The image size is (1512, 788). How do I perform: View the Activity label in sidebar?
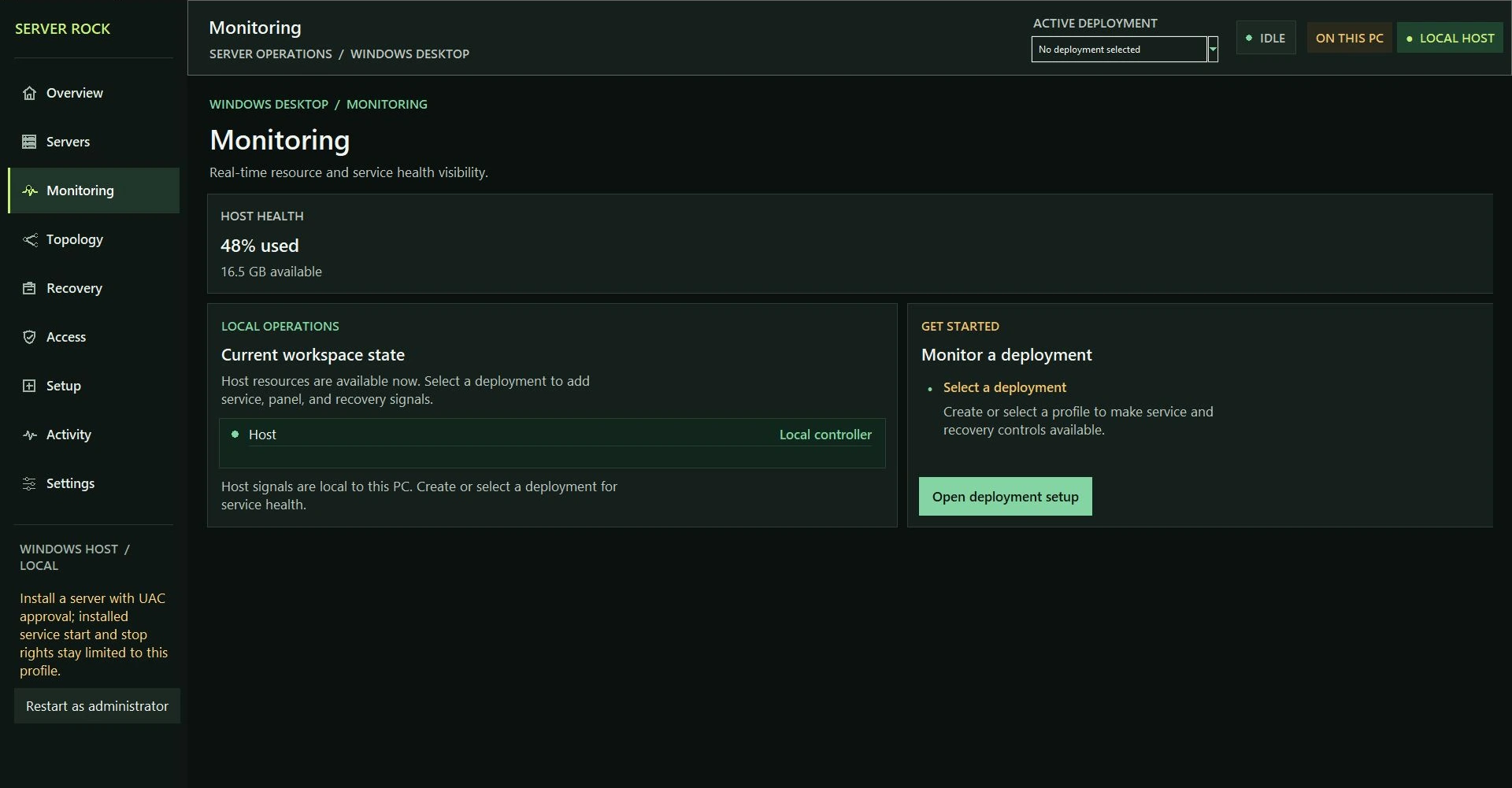(x=69, y=435)
